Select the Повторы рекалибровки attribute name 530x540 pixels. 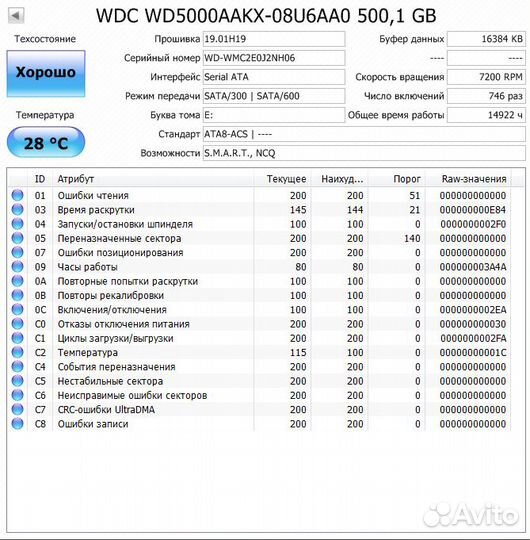click(111, 295)
